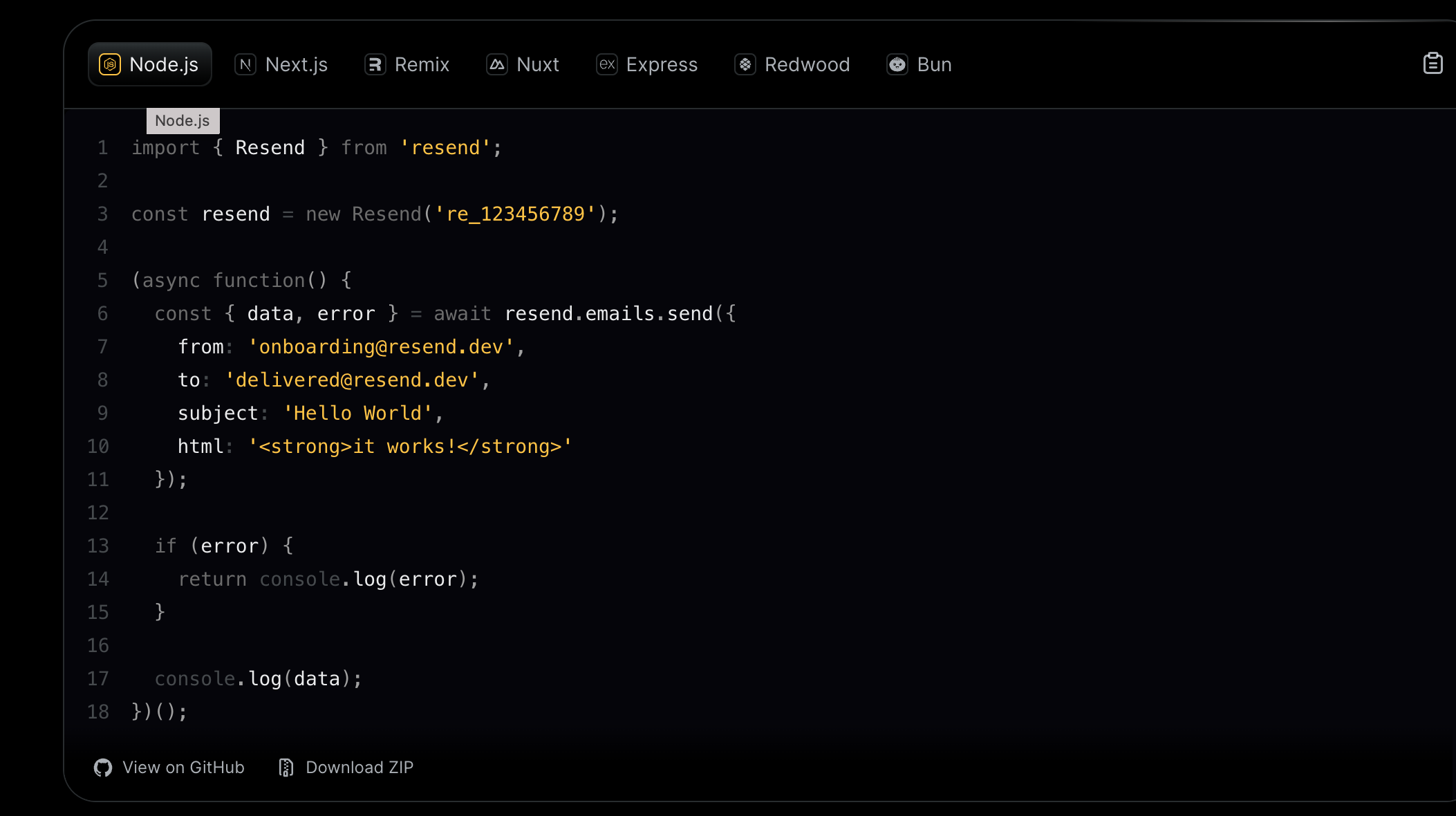Click the Nuxt mountain icon
Screen dimensions: 1456x816
pos(497,64)
